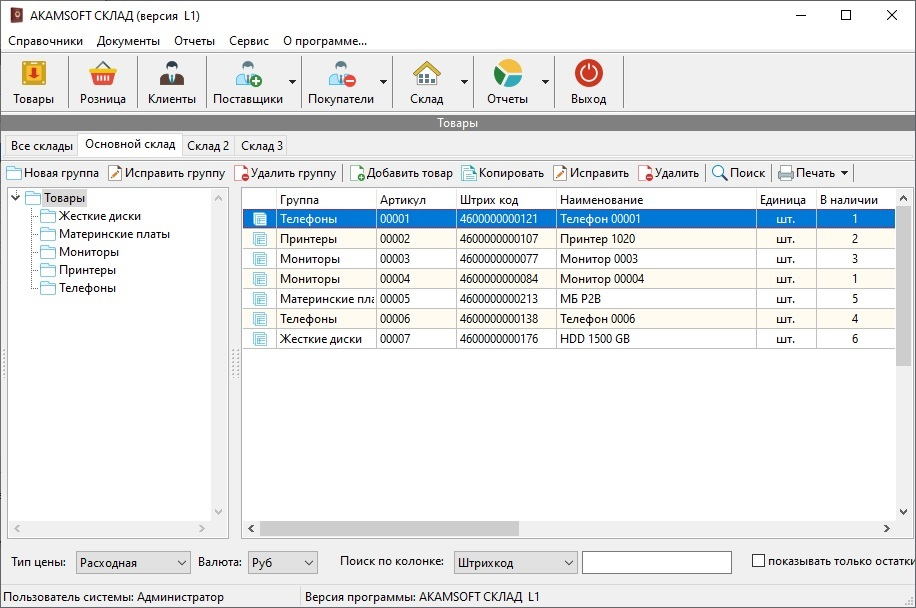This screenshot has width=916, height=608.
Task: Open the Документы menu
Action: click(x=128, y=41)
